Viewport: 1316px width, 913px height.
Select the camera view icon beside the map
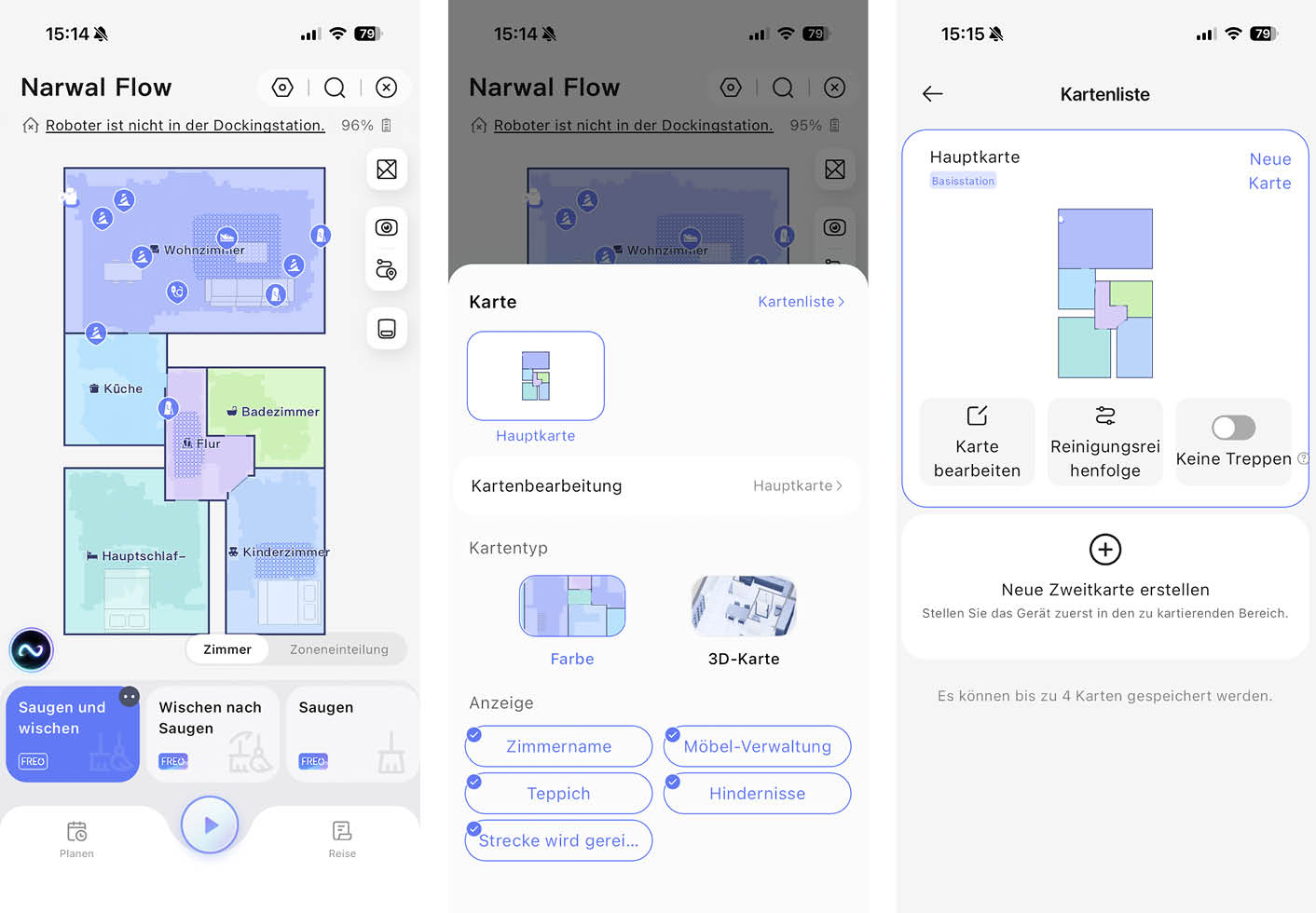[x=386, y=226]
